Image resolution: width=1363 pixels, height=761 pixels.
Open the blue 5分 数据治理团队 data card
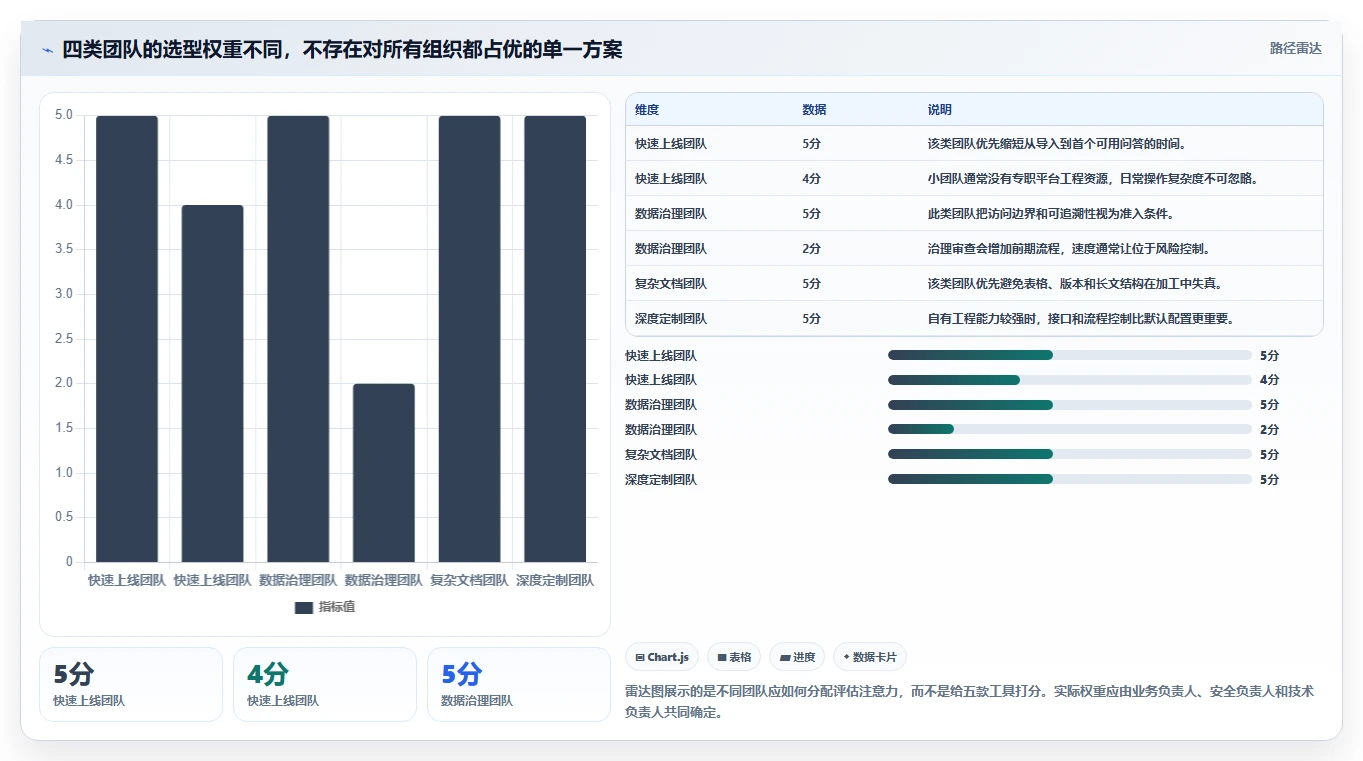pyautogui.click(x=519, y=684)
